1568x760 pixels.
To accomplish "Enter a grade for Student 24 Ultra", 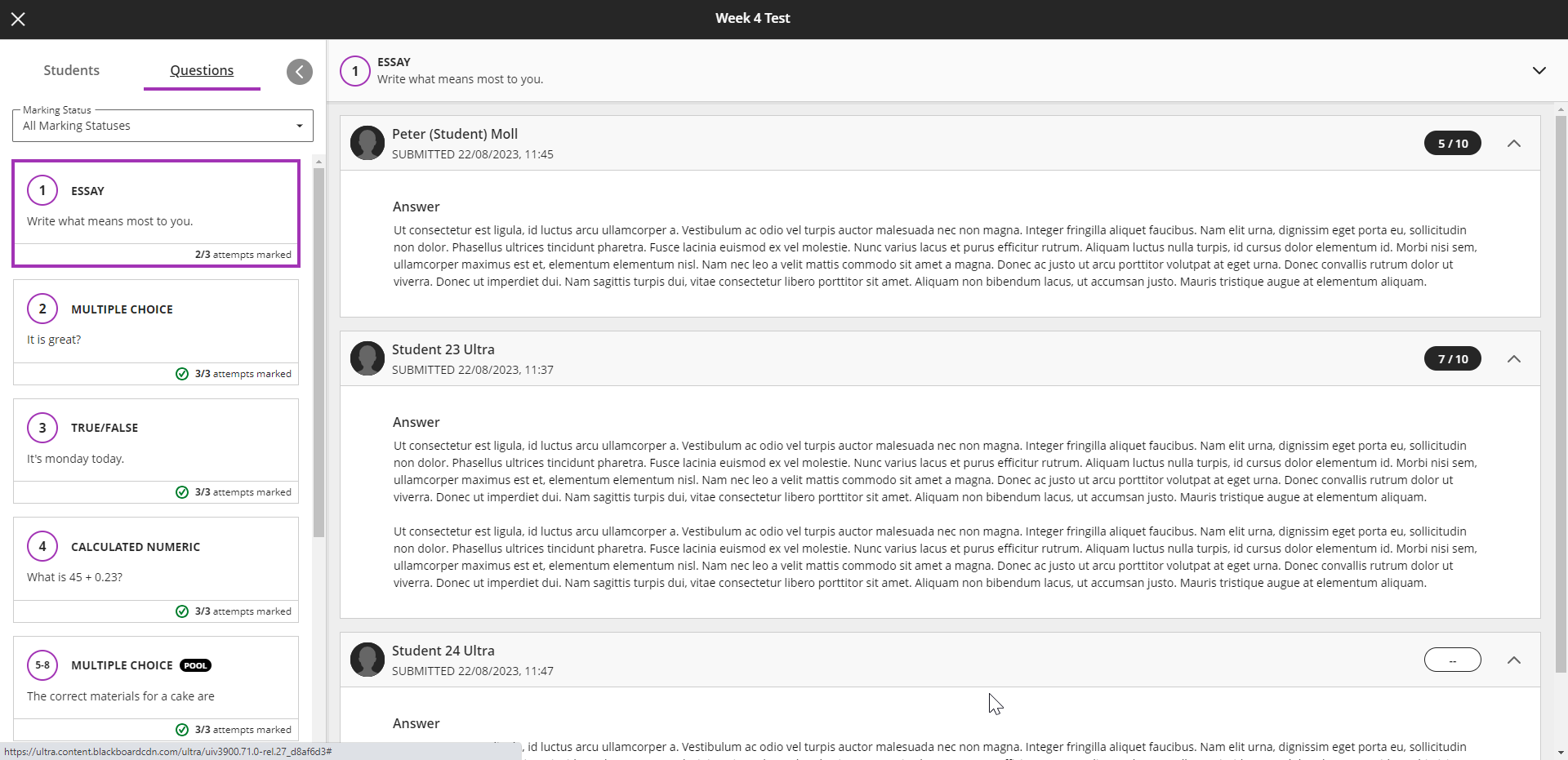I will pos(1452,660).
